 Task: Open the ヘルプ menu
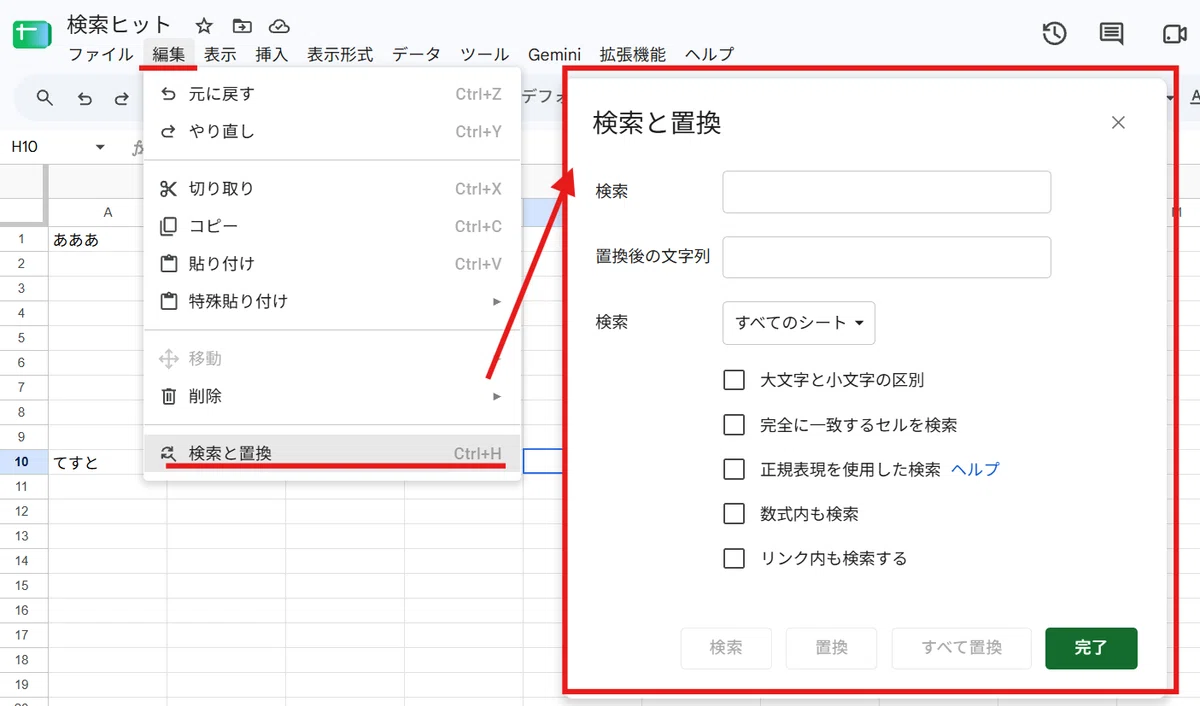point(710,55)
